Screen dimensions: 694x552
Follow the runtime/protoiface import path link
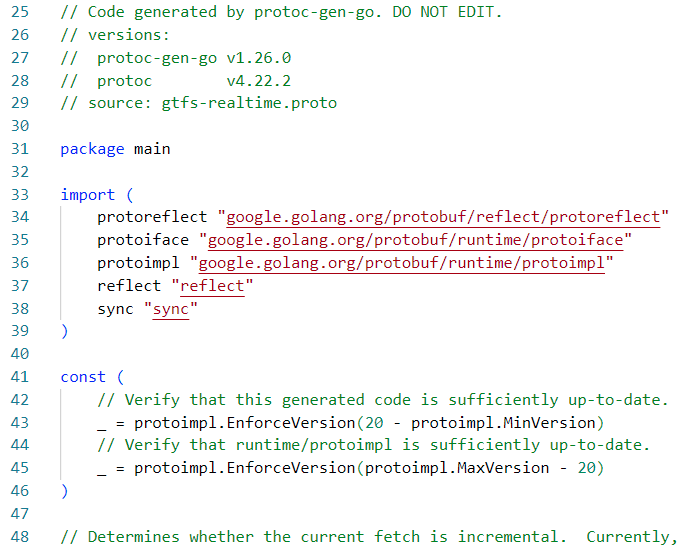pyautogui.click(x=416, y=240)
